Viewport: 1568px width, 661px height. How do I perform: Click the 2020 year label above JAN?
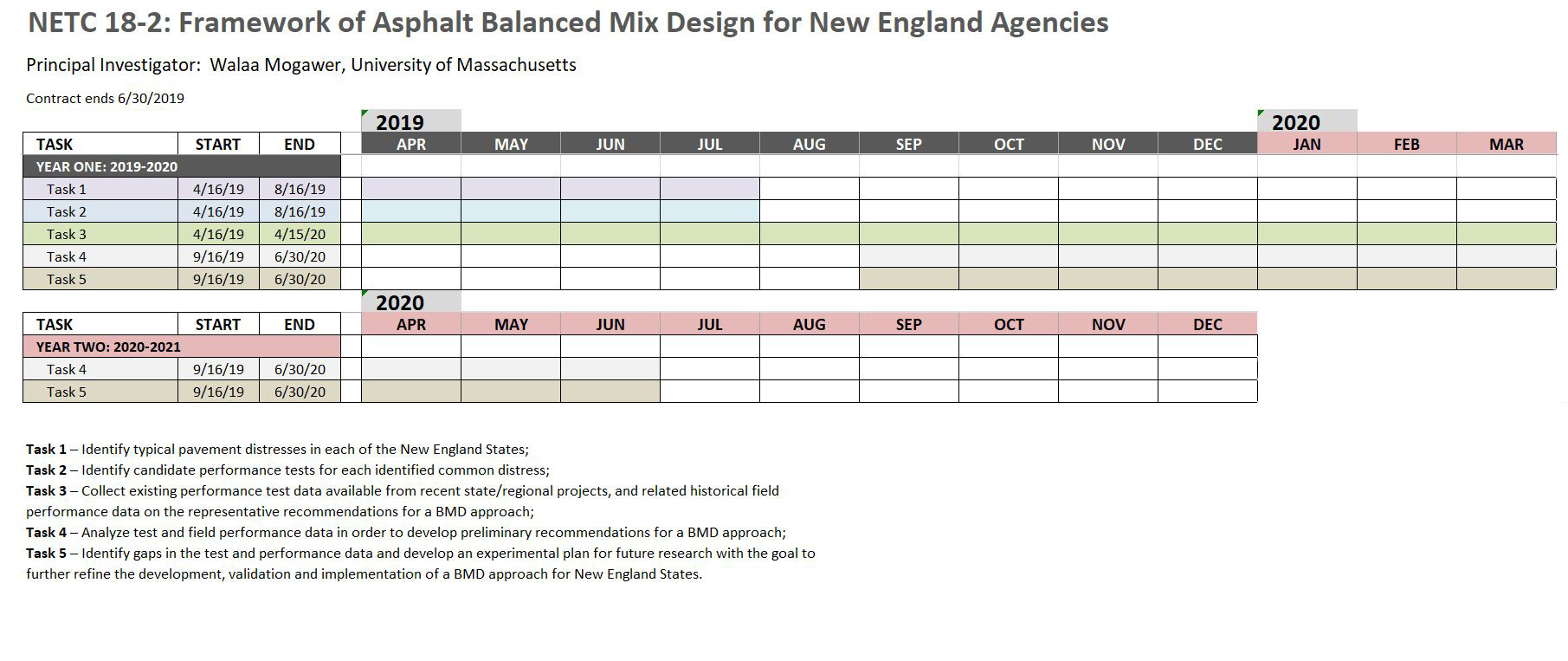point(1307,121)
